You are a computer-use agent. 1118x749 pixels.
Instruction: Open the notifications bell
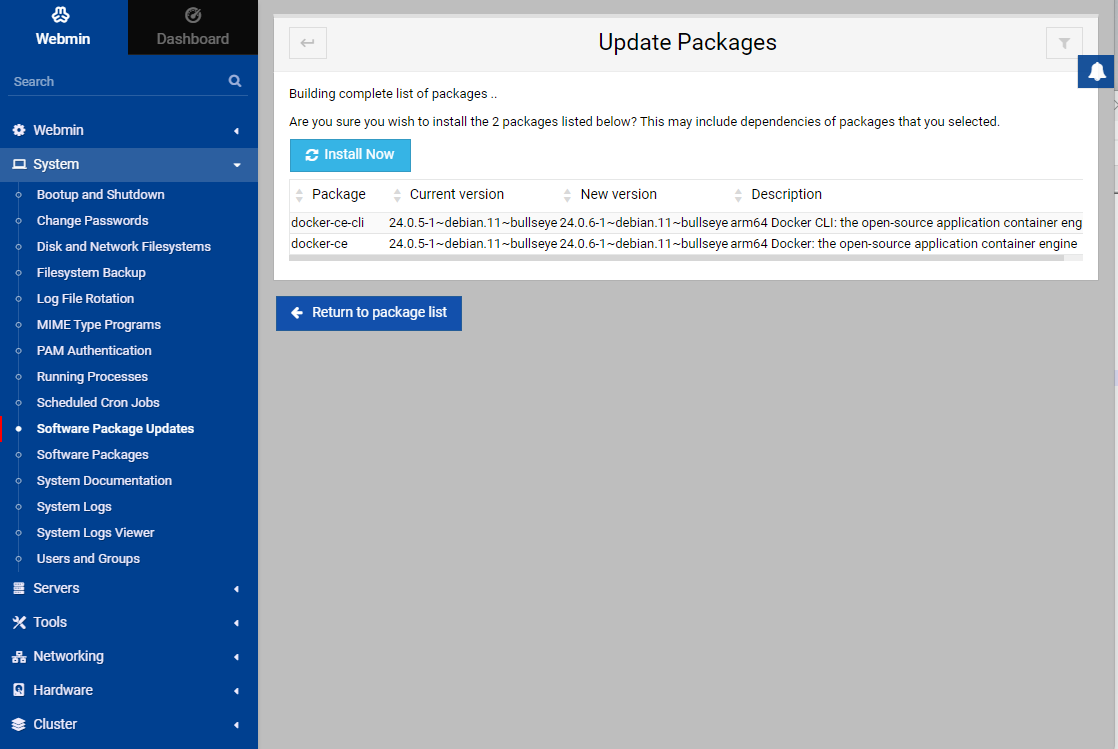(x=1097, y=71)
